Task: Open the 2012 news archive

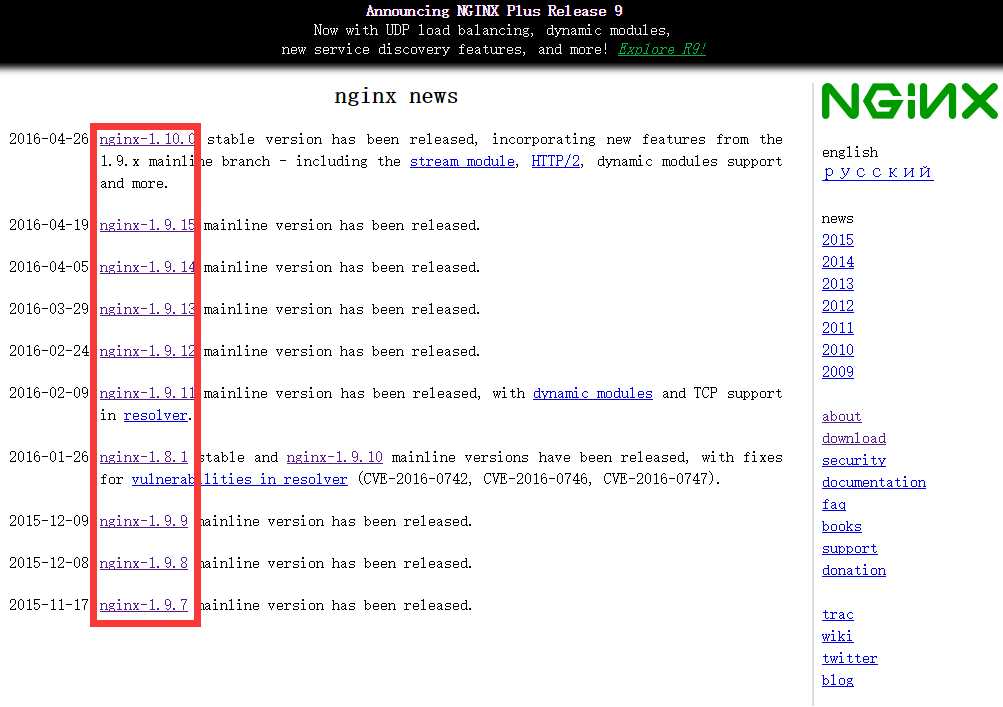Action: (x=838, y=306)
